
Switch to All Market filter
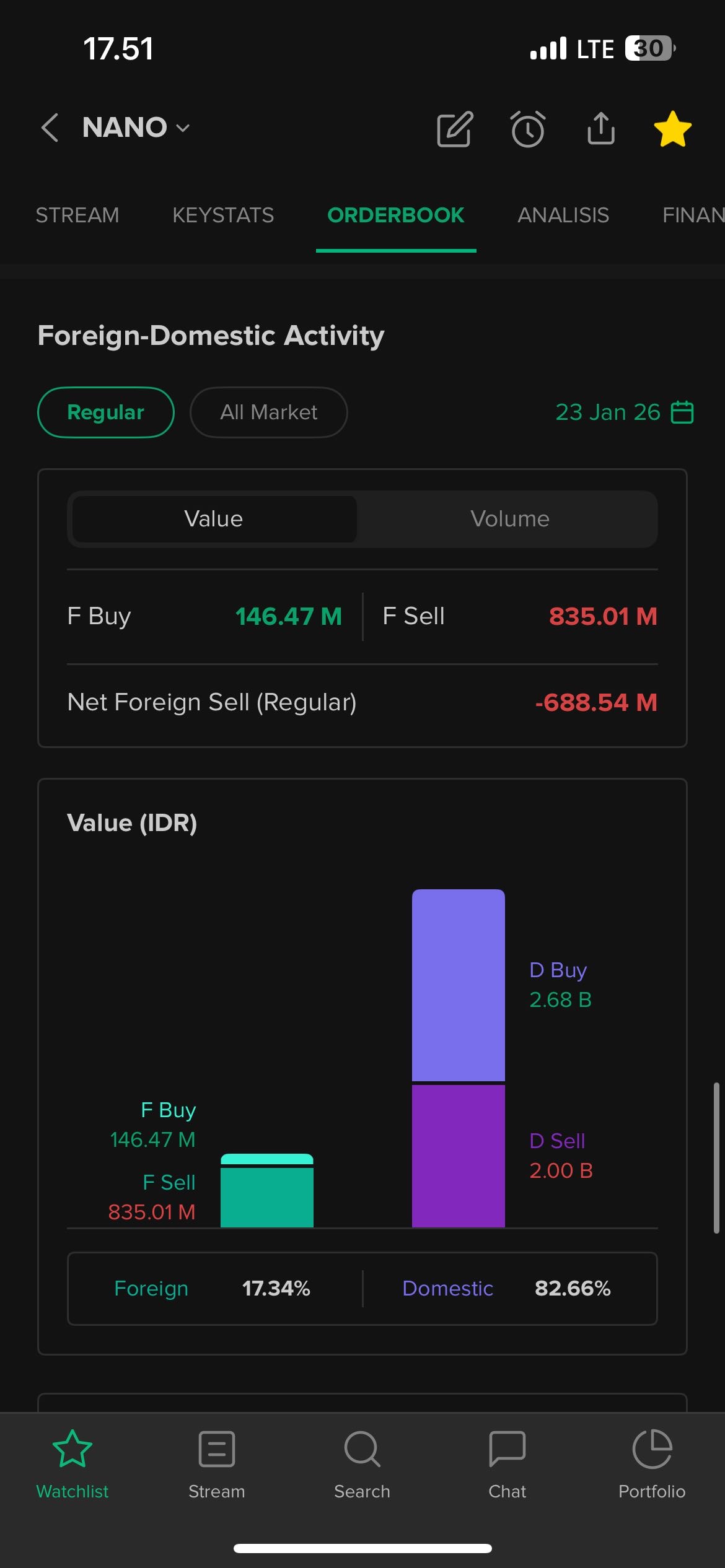(x=268, y=412)
